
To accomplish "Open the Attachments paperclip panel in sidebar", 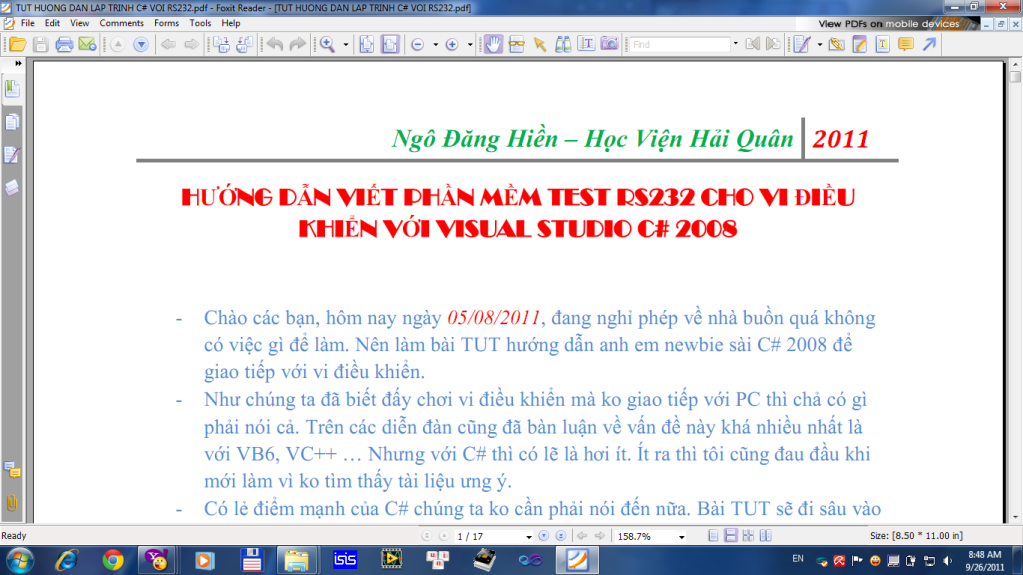I will pos(12,503).
